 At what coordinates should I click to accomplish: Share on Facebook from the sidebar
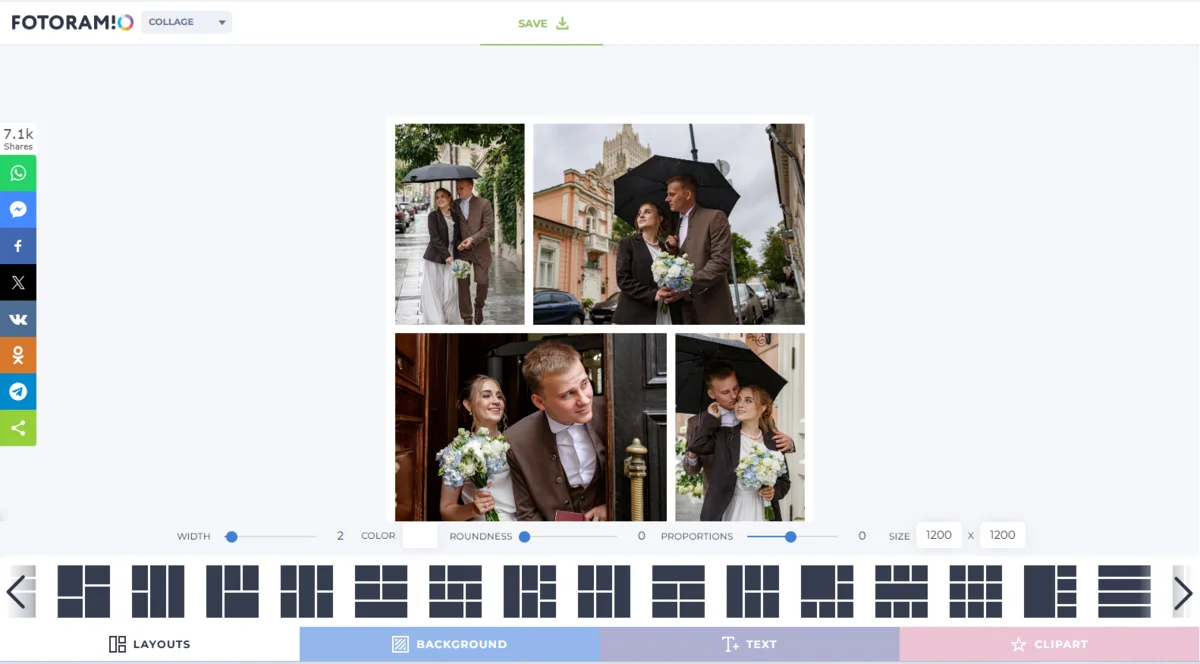[x=18, y=246]
